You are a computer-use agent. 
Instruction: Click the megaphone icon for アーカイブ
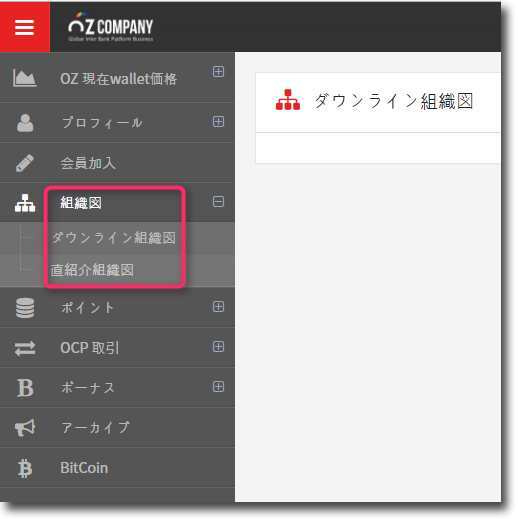tap(25, 428)
